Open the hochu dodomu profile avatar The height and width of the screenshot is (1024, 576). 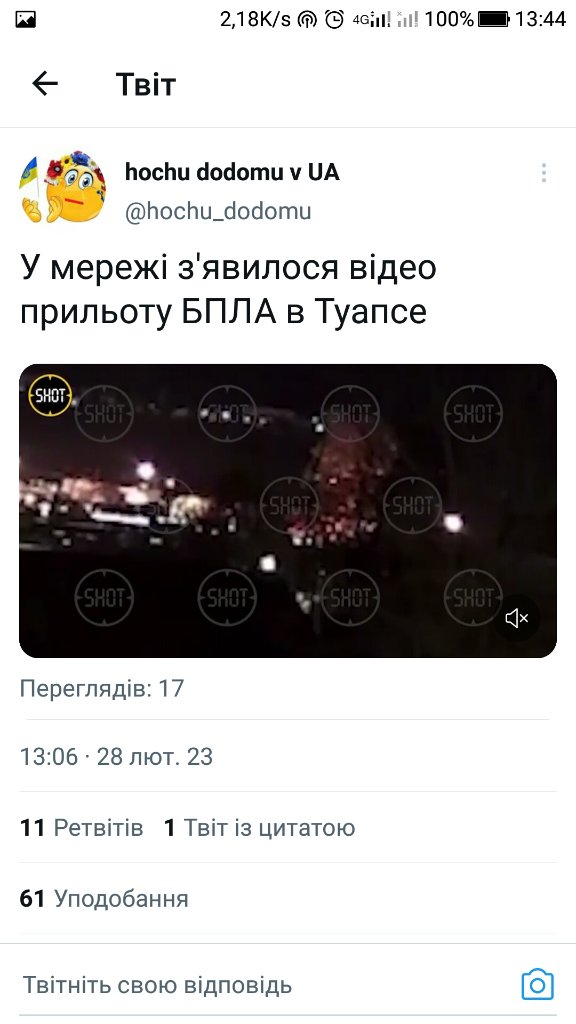point(63,187)
